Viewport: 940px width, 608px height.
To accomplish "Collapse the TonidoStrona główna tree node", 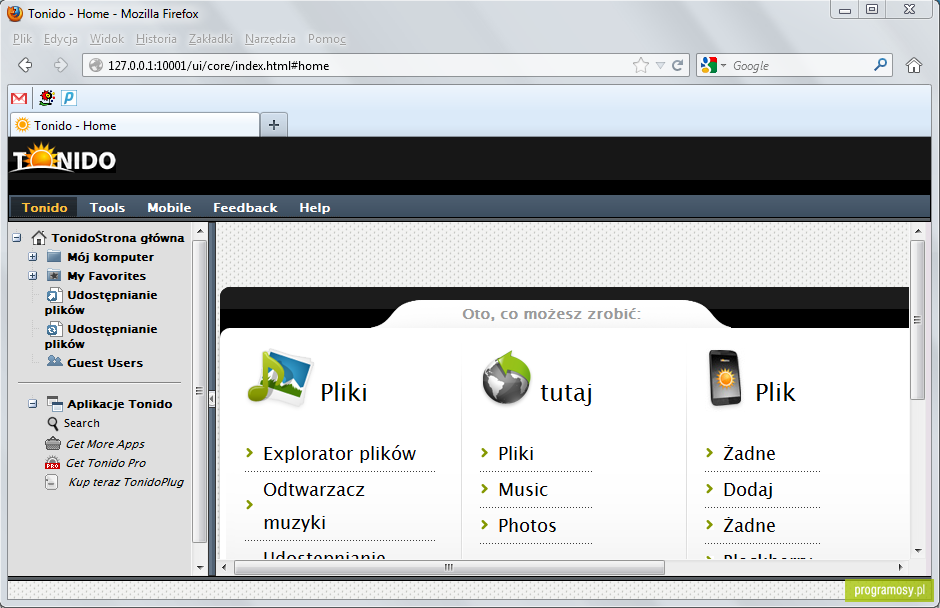I will click(17, 238).
